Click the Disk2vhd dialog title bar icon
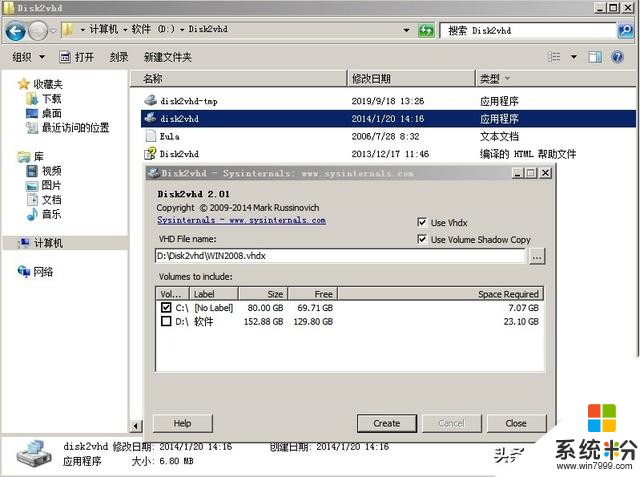 pyautogui.click(x=153, y=173)
